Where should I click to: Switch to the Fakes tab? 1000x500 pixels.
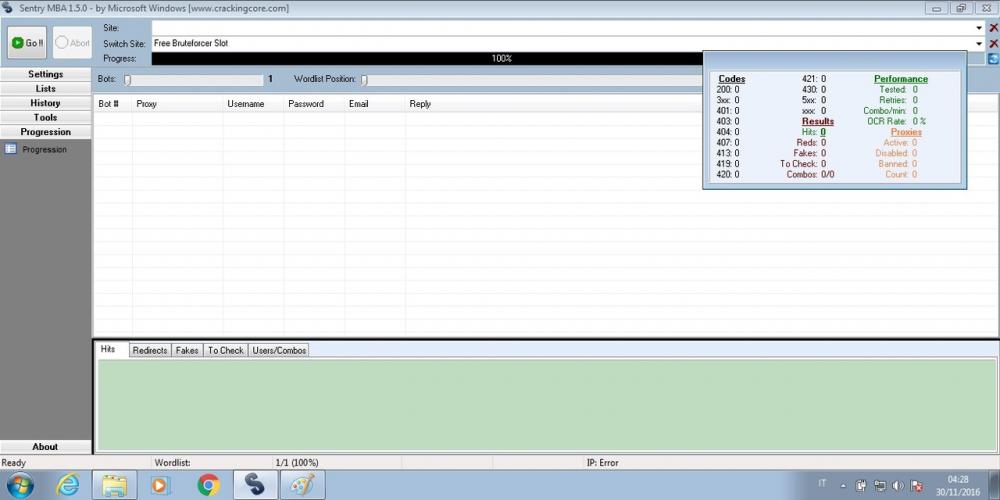pos(187,350)
